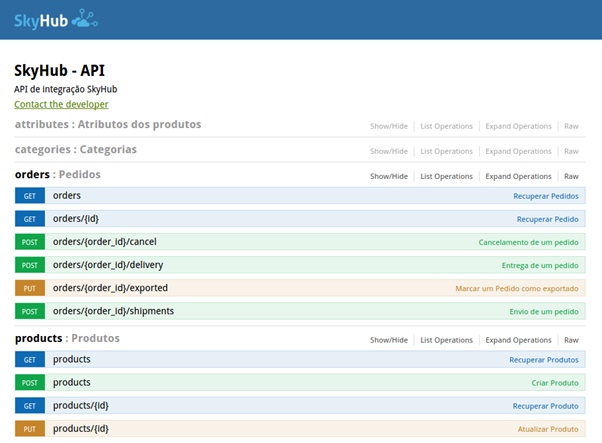
Task: Click the POST badge for orders/{order_id}/cancel
Action: (30, 242)
